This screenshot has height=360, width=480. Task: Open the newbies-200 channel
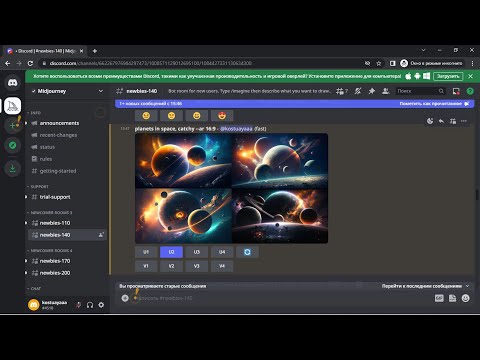tap(67, 273)
